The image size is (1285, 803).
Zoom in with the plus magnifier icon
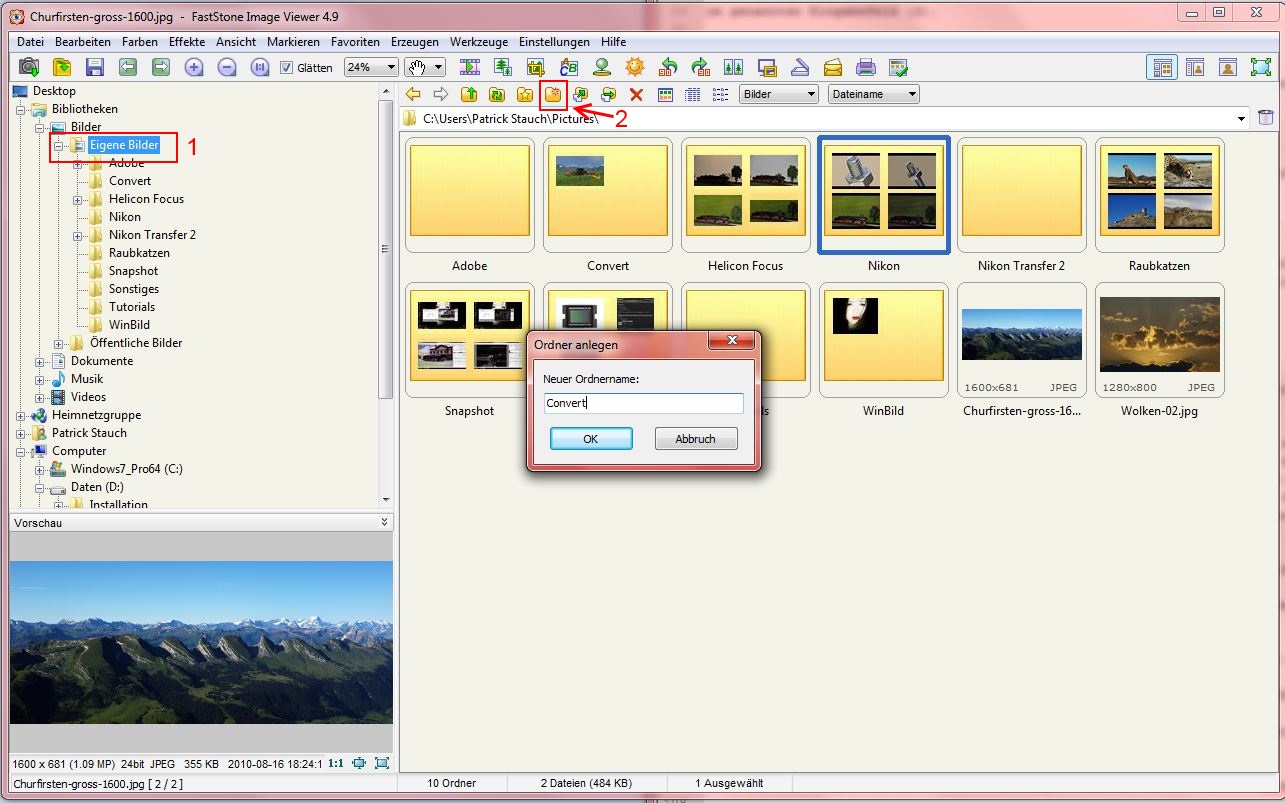[195, 67]
